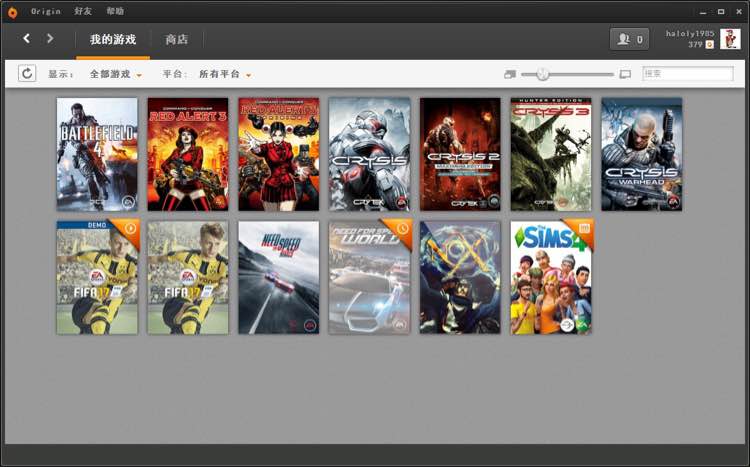
Task: Open the friends list counter button
Action: (x=629, y=39)
